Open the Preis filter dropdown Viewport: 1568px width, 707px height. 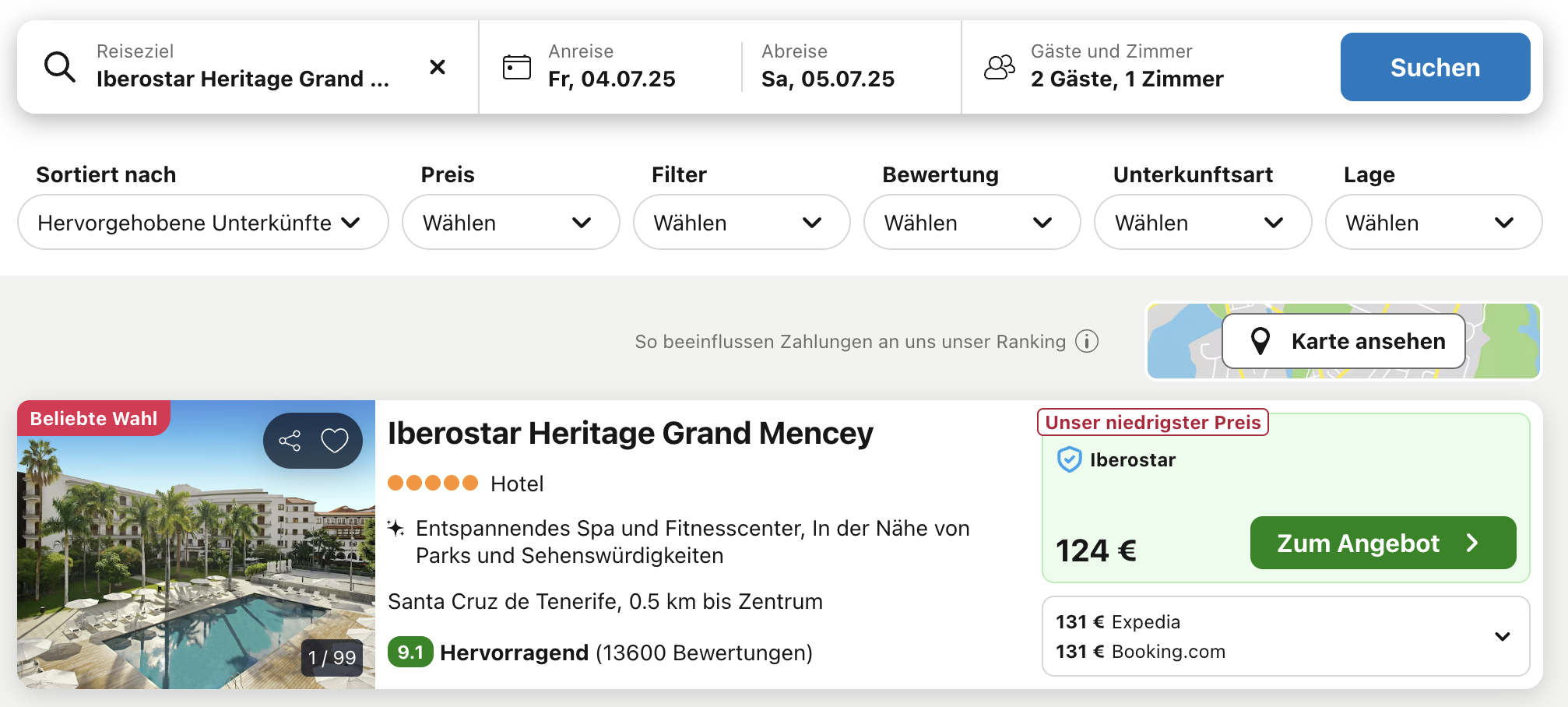(511, 222)
